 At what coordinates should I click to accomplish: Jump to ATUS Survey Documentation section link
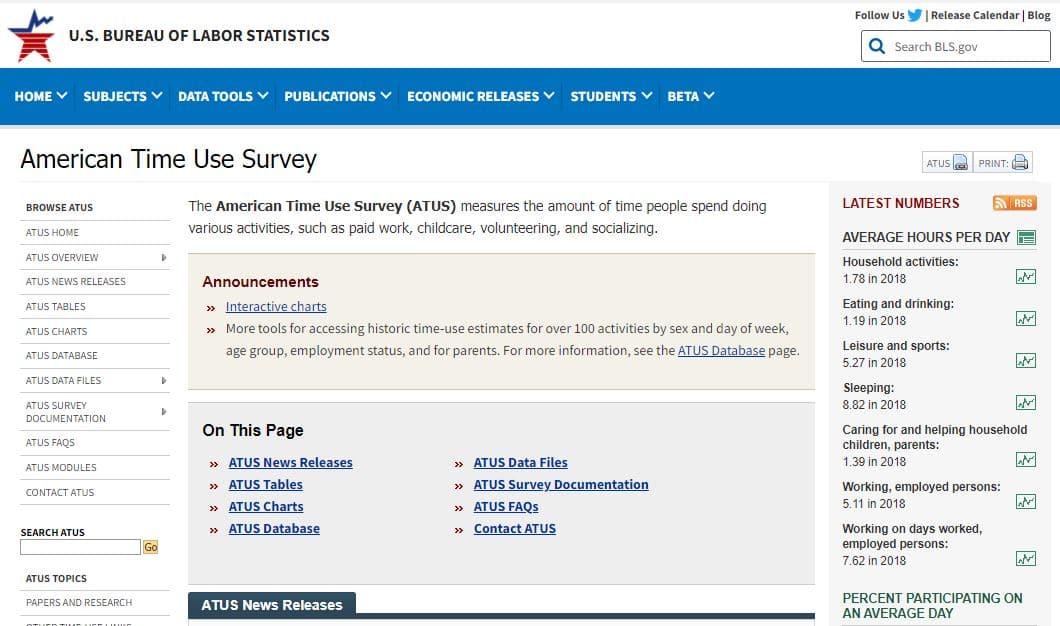pos(561,485)
